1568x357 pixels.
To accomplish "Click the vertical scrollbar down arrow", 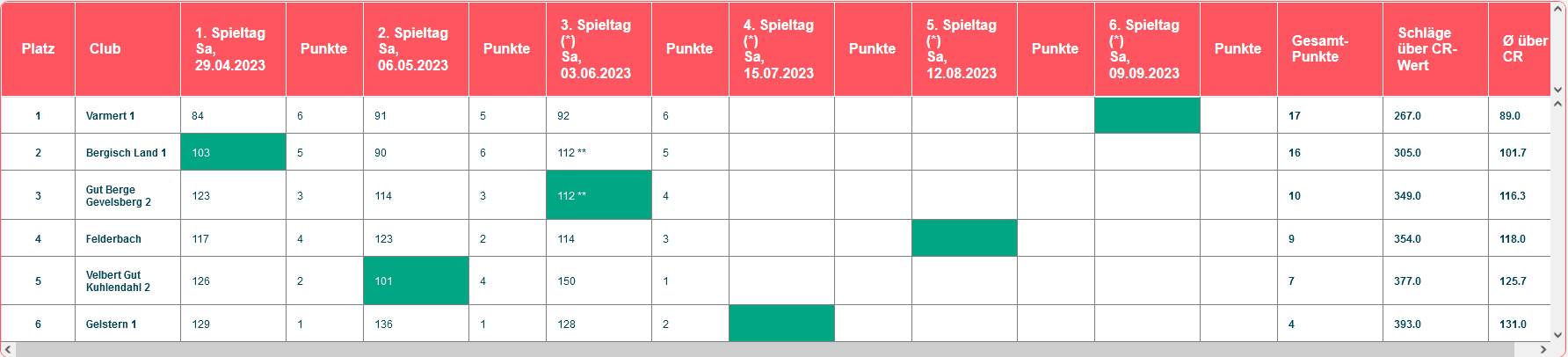I will tap(1558, 334).
